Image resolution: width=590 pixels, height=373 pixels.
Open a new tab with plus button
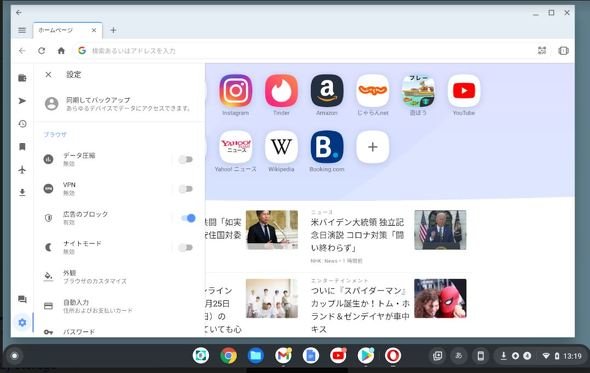click(113, 30)
